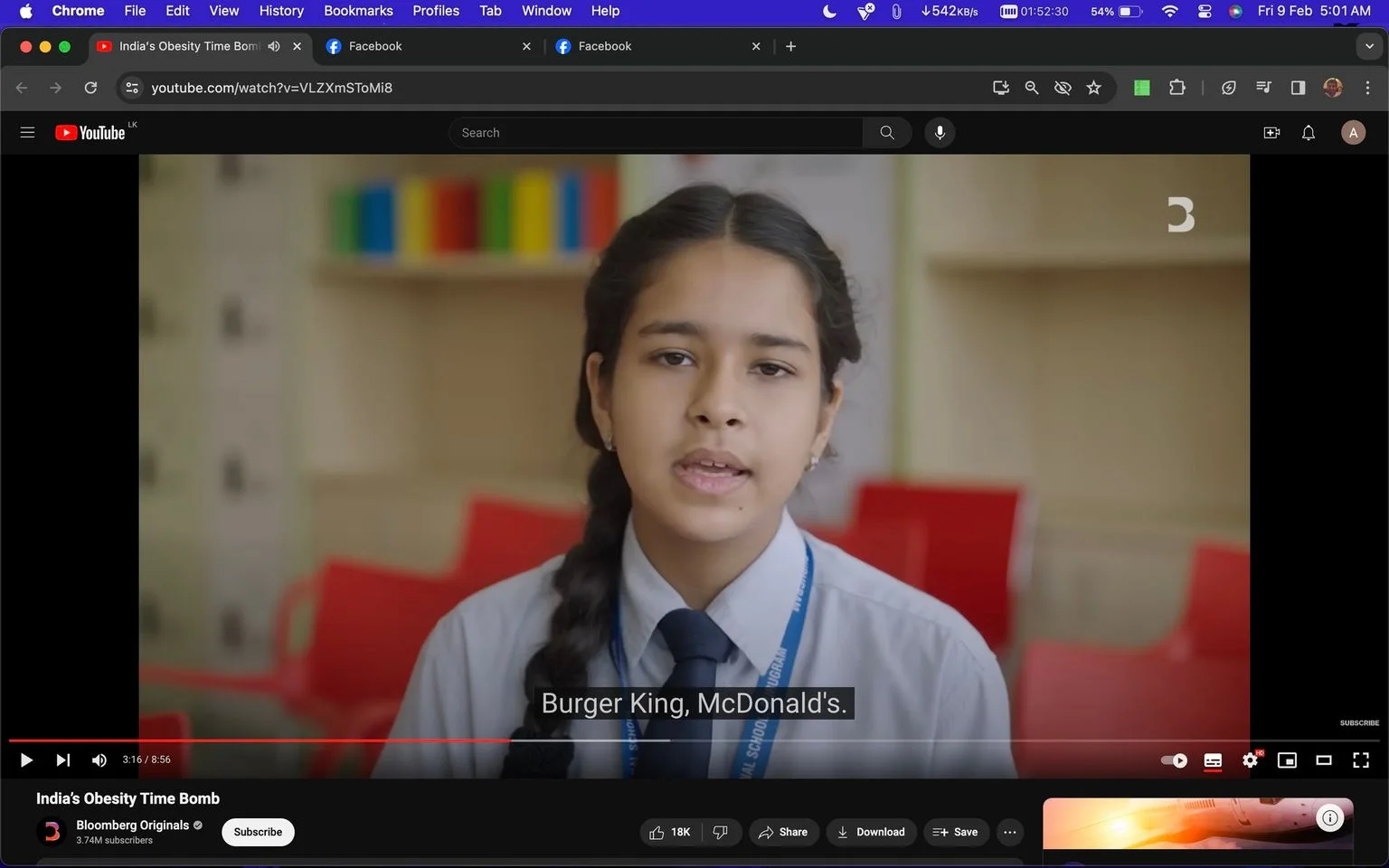
Task: Install/cast screen icon in address bar
Action: coord(1000,88)
